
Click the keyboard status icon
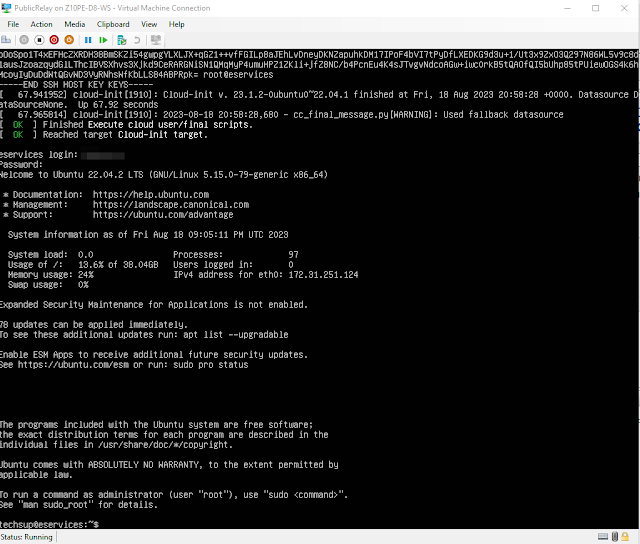tap(602, 537)
